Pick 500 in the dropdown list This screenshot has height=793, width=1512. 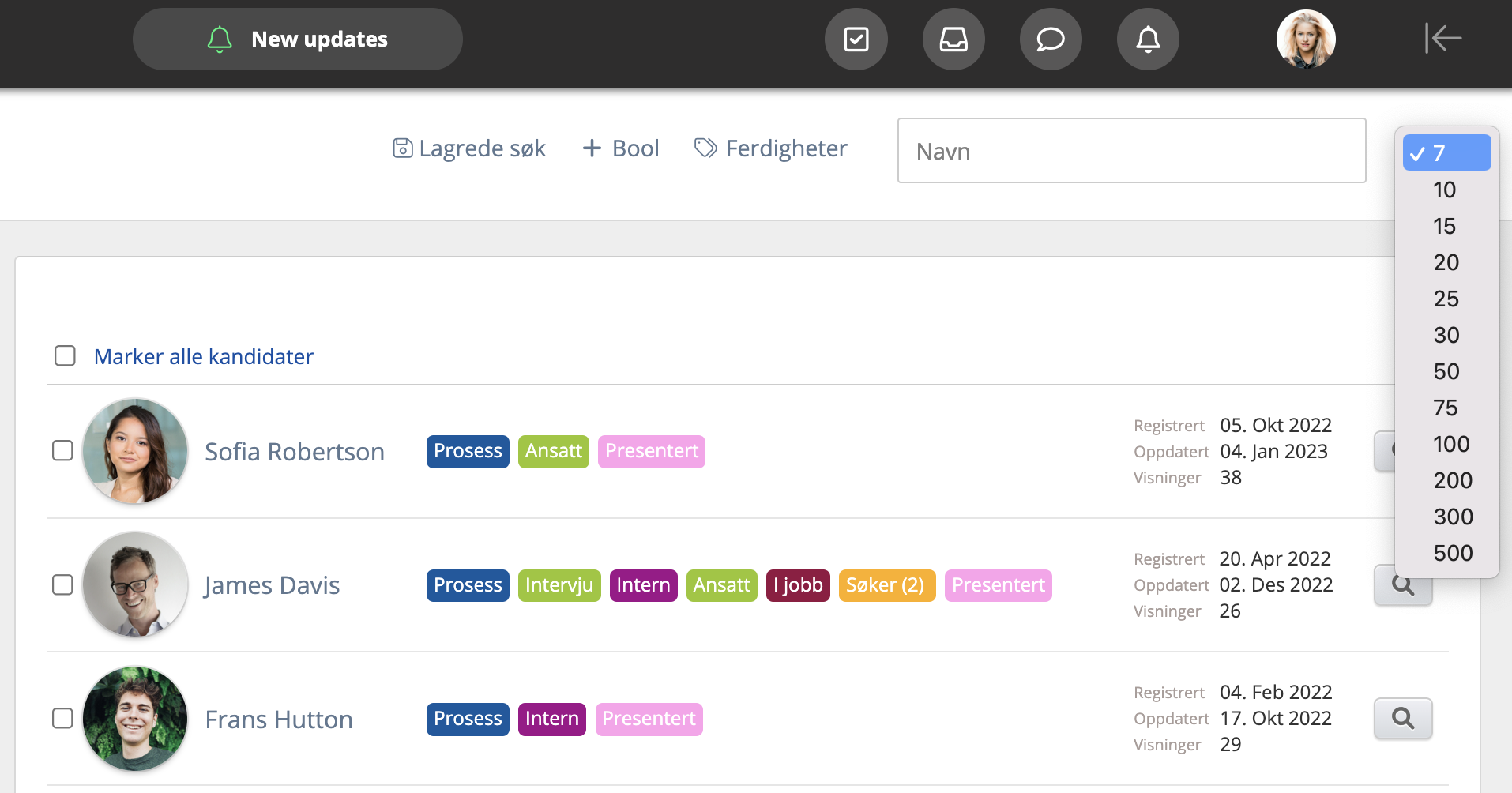(x=1453, y=553)
